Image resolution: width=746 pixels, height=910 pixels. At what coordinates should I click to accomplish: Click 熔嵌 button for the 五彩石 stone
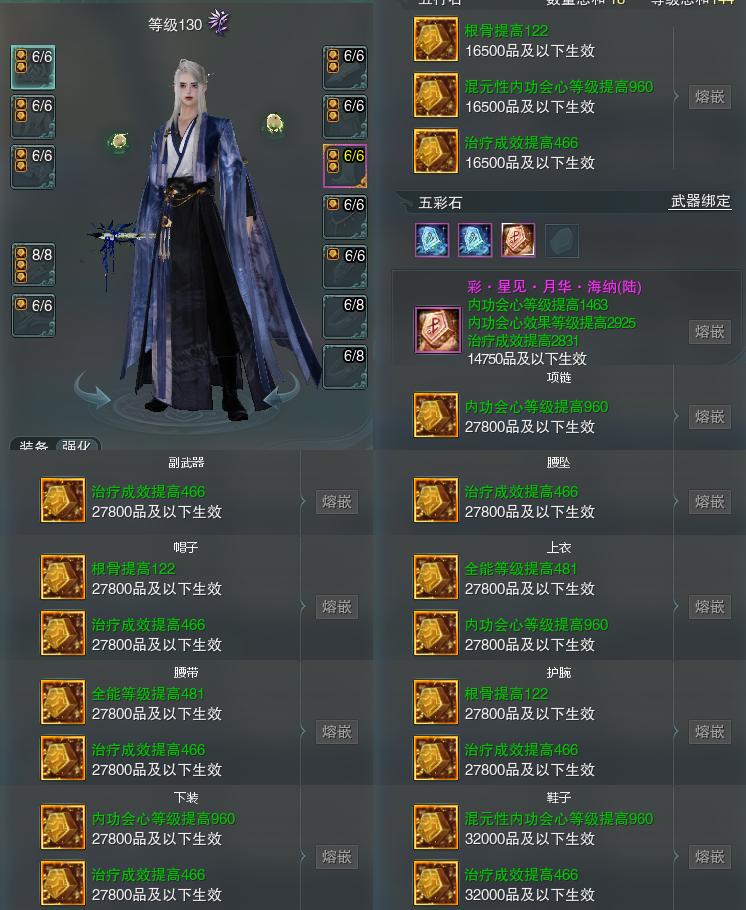pyautogui.click(x=709, y=331)
